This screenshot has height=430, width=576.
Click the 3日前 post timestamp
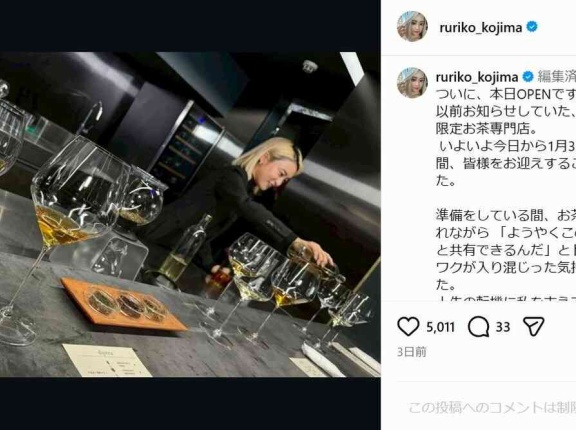point(411,352)
